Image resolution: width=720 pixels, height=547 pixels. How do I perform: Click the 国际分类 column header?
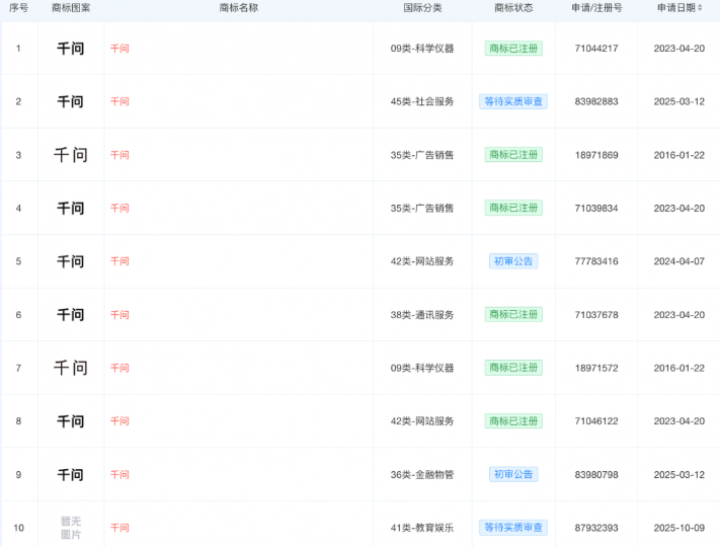click(x=421, y=8)
